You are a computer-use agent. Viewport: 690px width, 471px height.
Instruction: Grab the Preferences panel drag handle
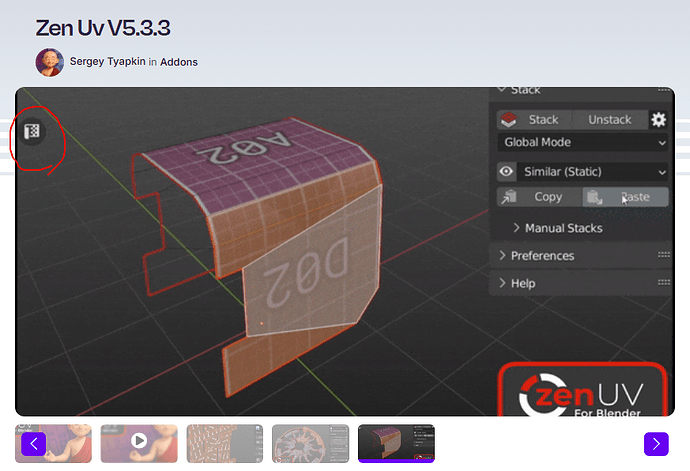click(664, 255)
